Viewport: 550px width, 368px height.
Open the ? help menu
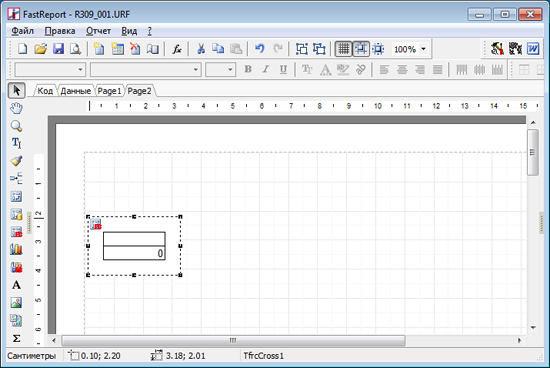tap(149, 31)
